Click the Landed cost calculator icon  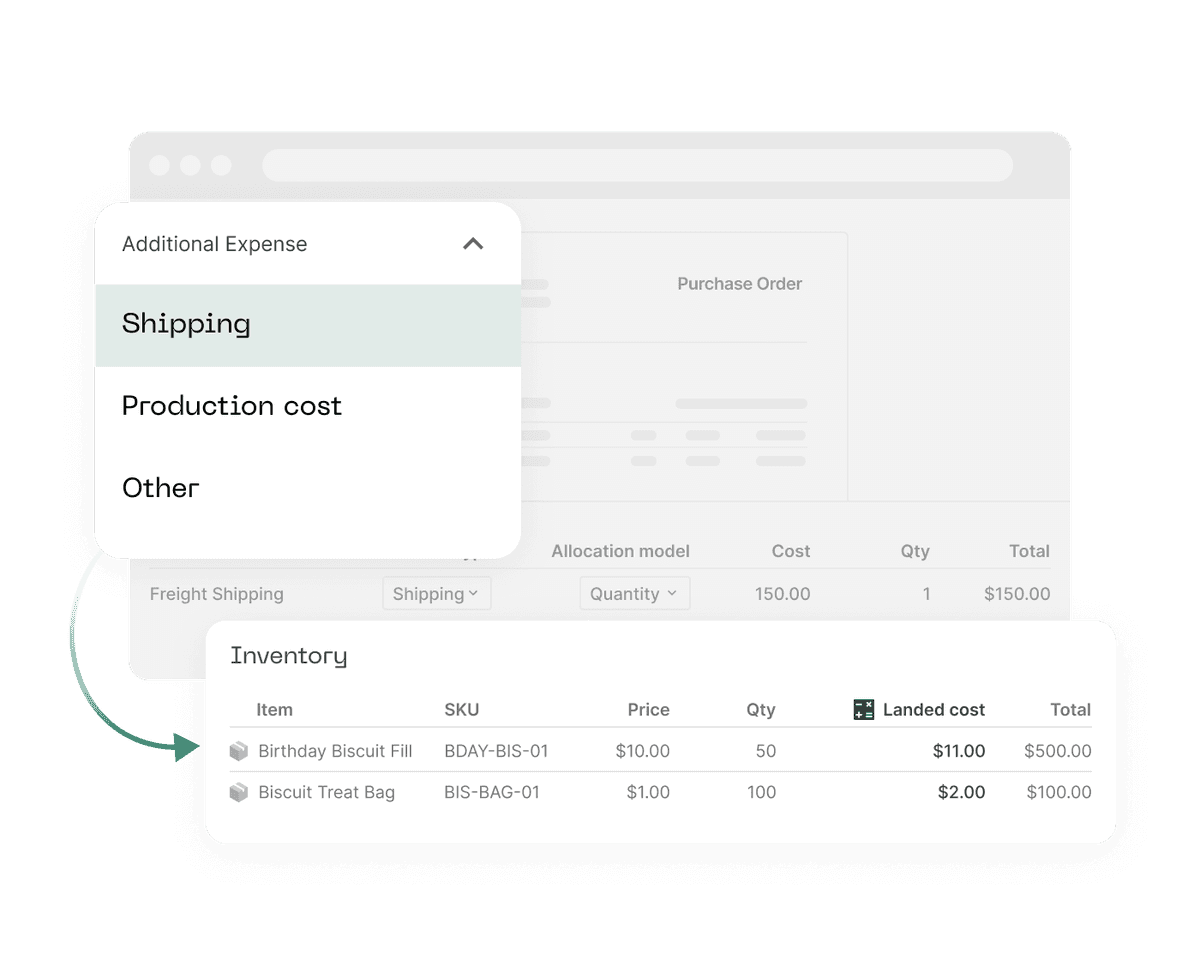(x=864, y=710)
